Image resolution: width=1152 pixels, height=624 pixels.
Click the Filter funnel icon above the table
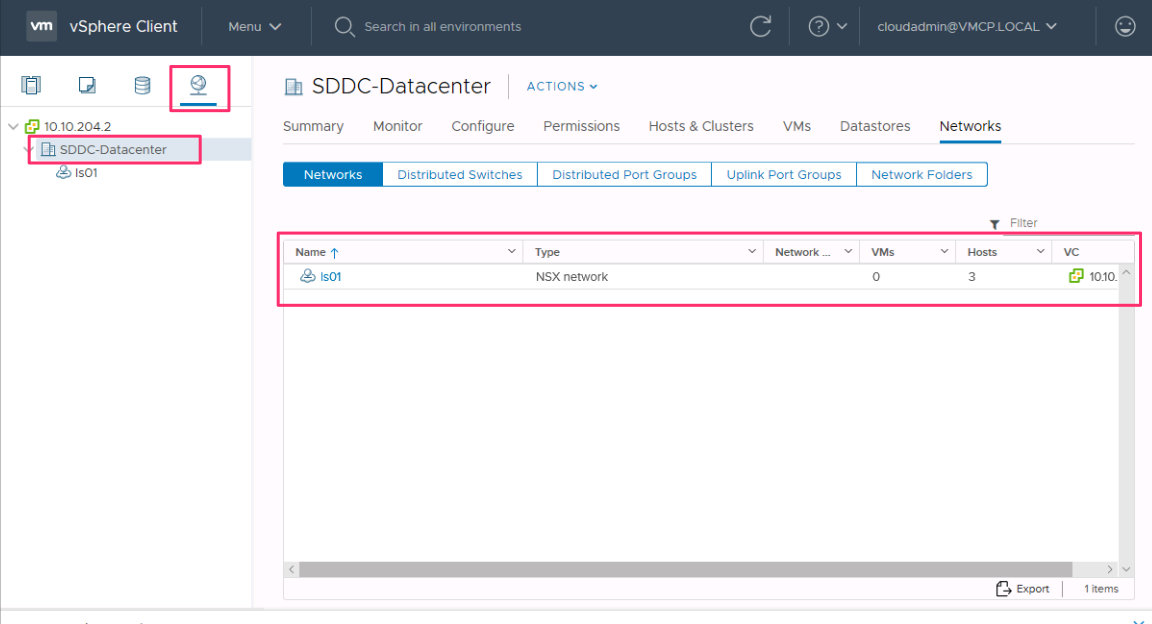tap(993, 223)
